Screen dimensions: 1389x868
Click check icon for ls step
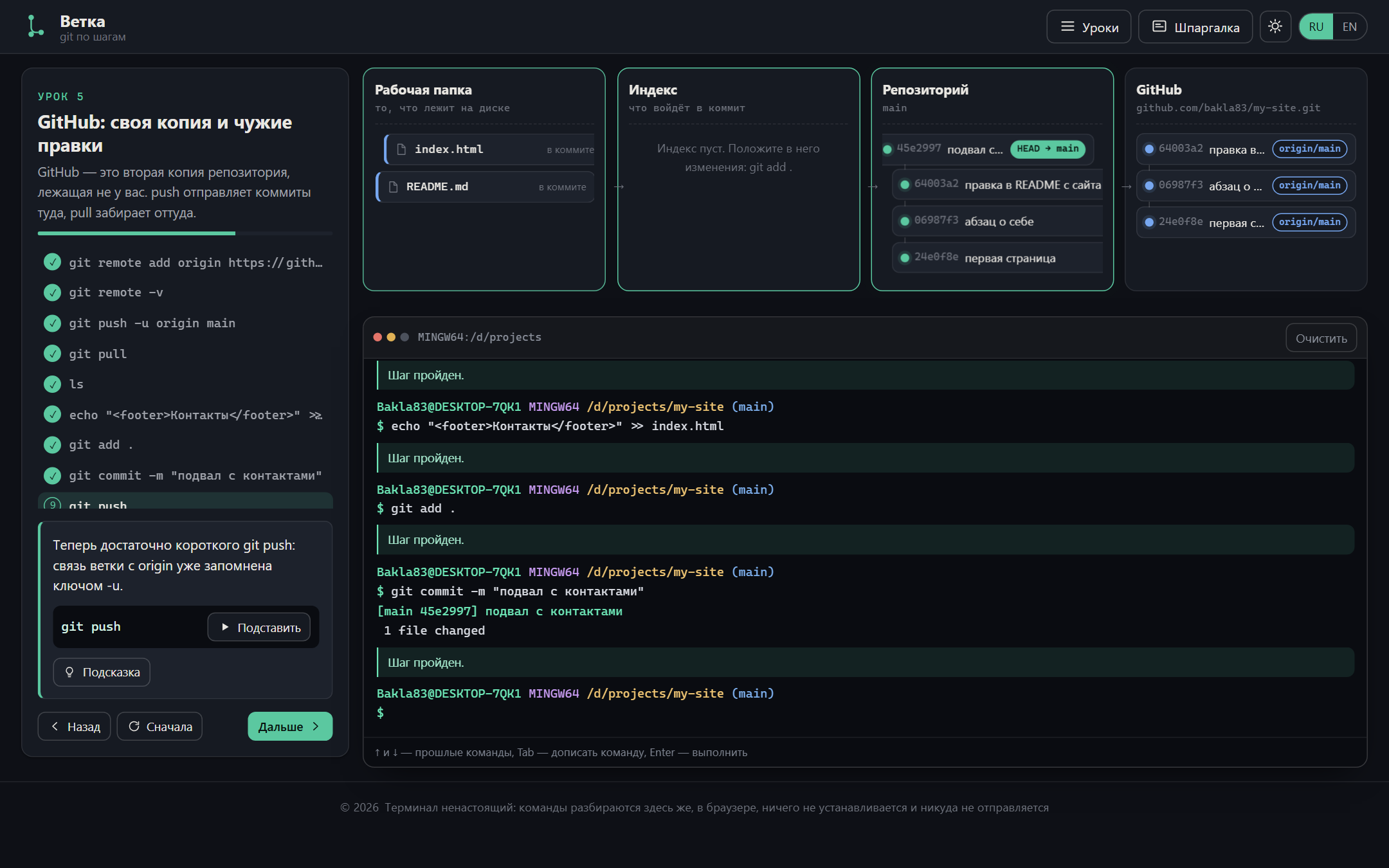(52, 384)
